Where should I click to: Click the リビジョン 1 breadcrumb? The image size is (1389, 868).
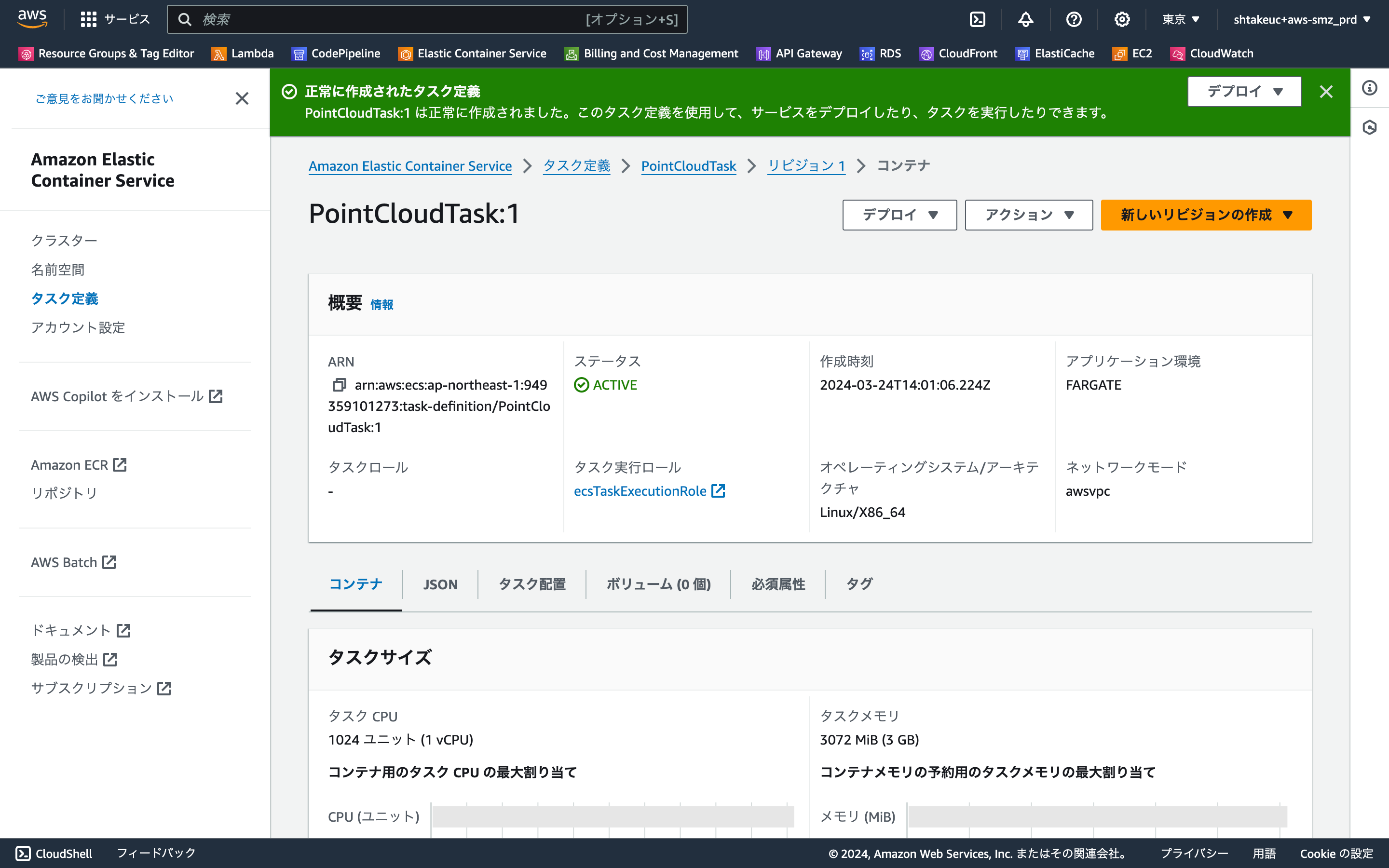click(x=806, y=166)
